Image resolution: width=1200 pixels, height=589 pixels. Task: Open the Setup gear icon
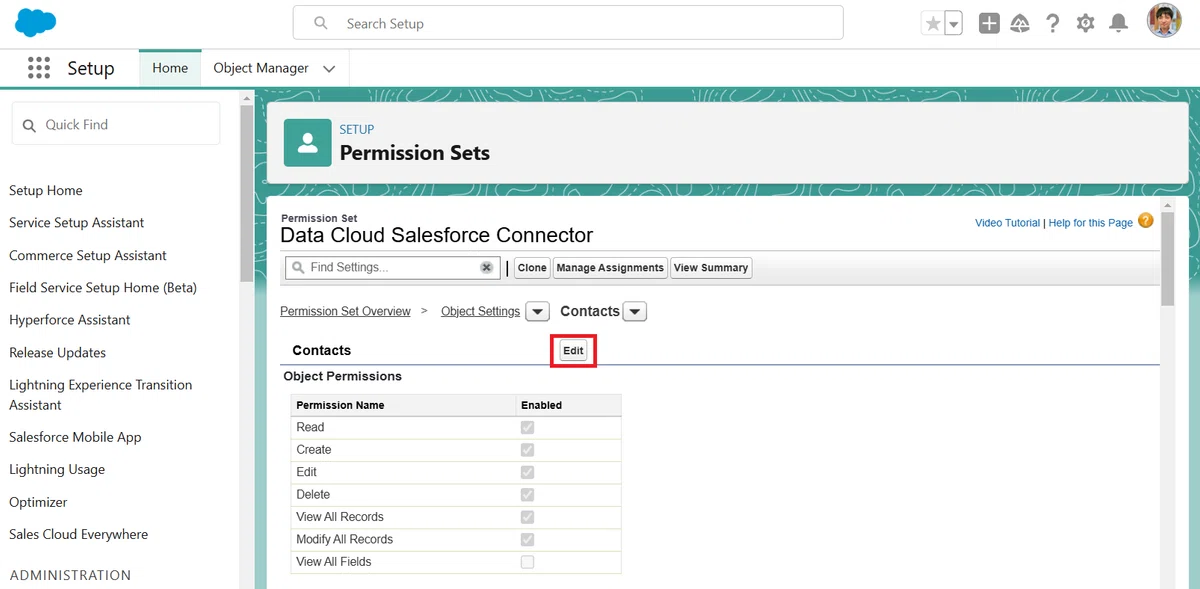pyautogui.click(x=1086, y=23)
